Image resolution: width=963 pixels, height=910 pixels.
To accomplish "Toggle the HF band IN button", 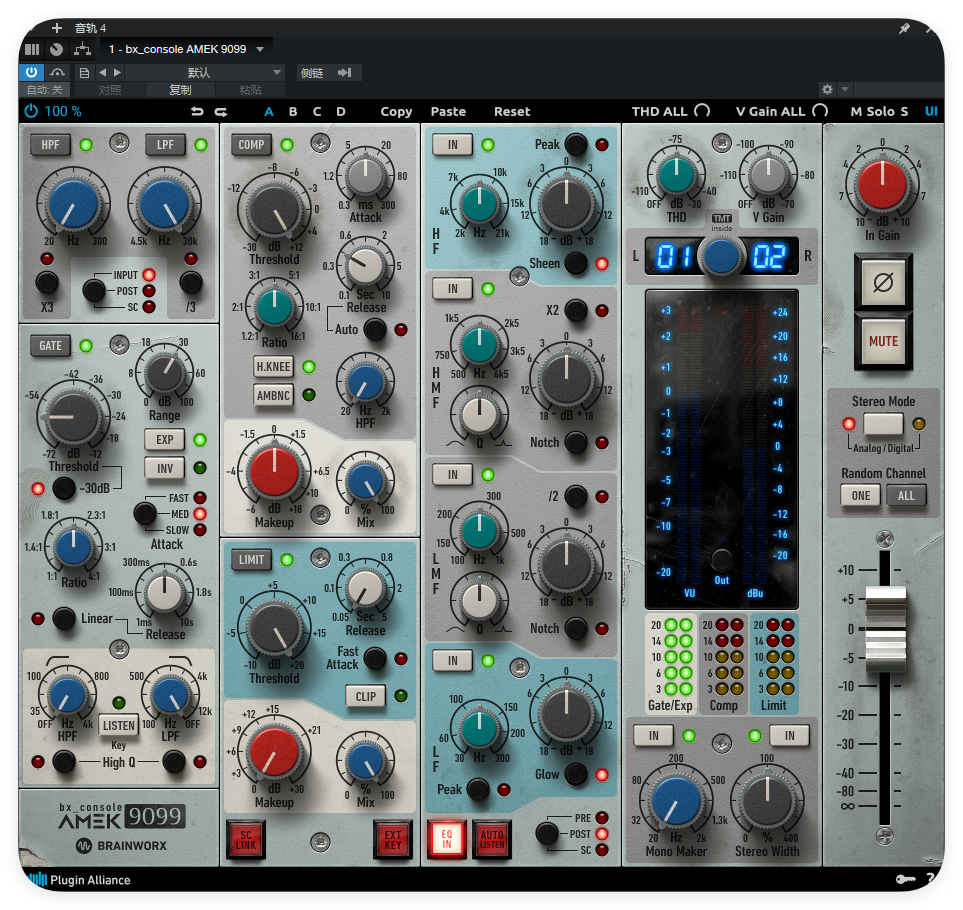I will [x=453, y=145].
